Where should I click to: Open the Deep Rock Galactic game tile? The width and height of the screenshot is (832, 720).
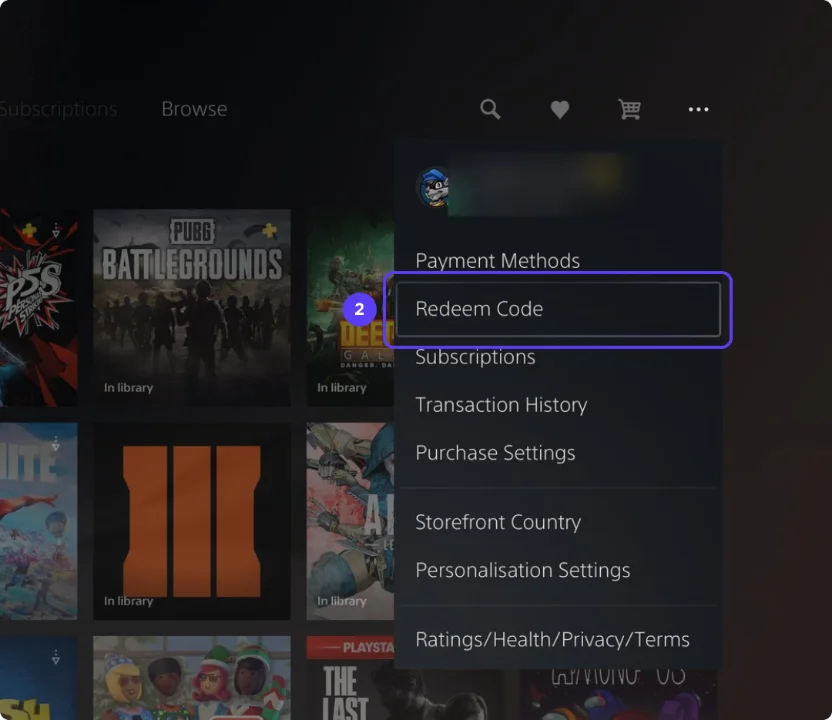[x=350, y=308]
